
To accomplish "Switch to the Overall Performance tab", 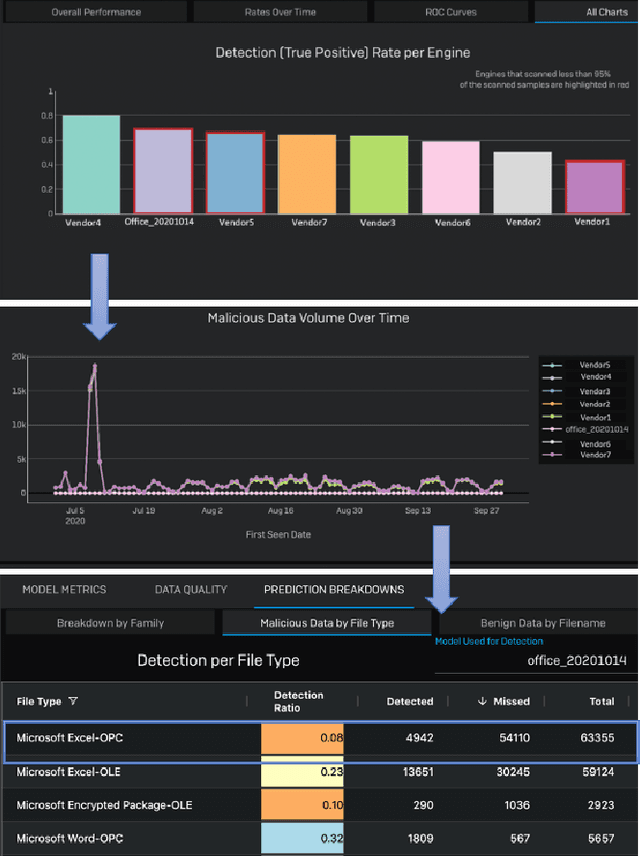I will 95,12.
